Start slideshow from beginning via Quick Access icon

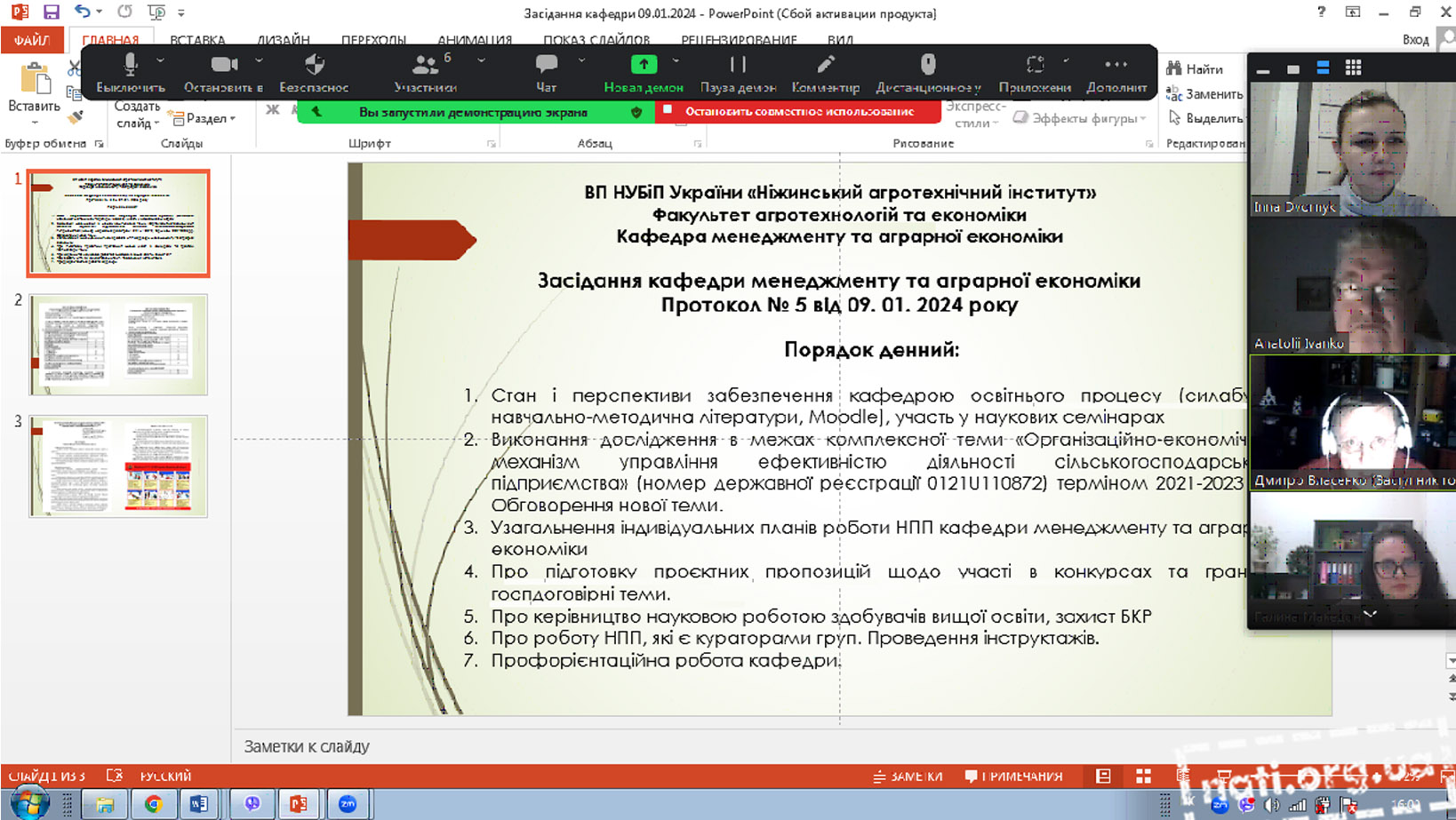coord(156,12)
